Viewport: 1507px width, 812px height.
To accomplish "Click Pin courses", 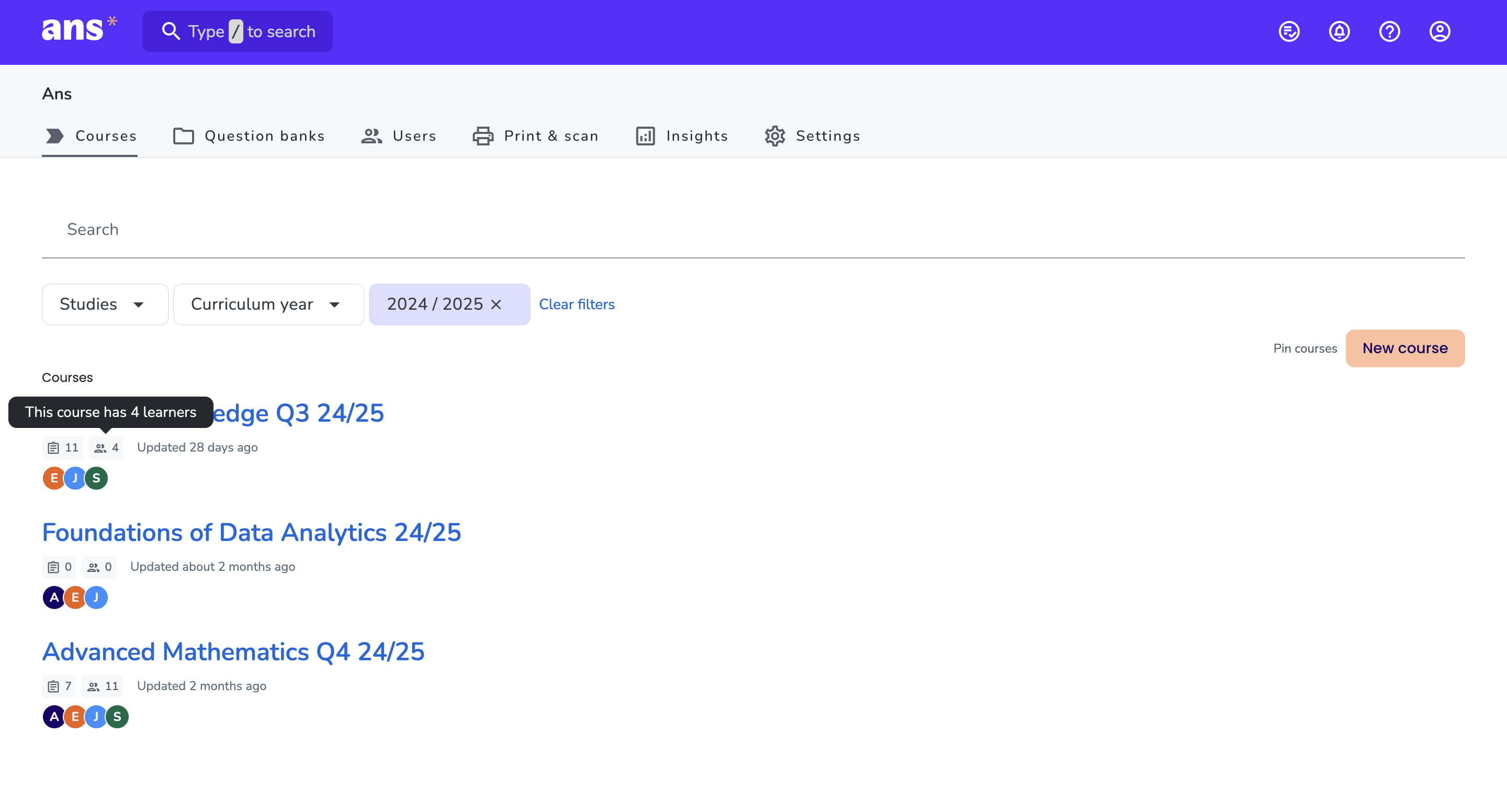I will click(1304, 348).
